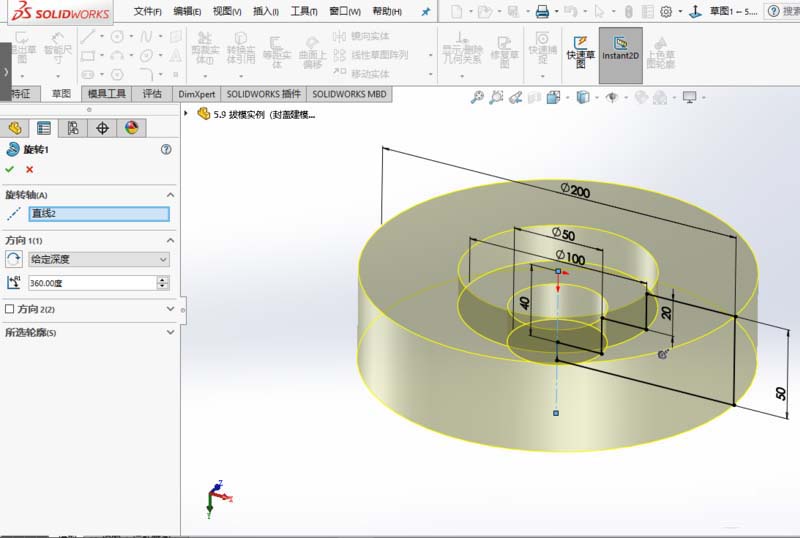Collapse the 旋转轴(A) section
Image resolution: width=800 pixels, height=538 pixels.
[x=170, y=195]
